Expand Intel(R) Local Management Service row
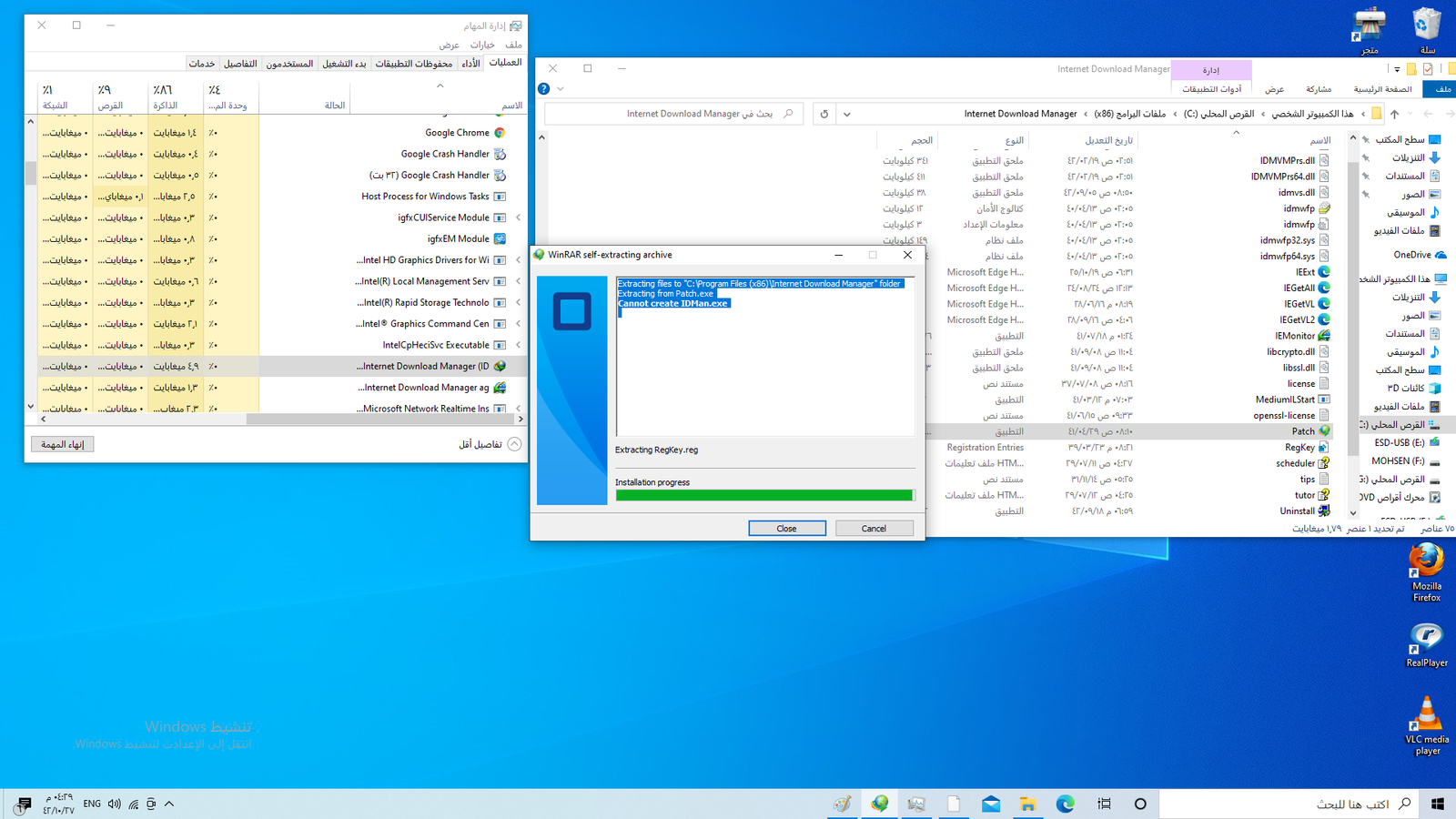 tap(519, 281)
